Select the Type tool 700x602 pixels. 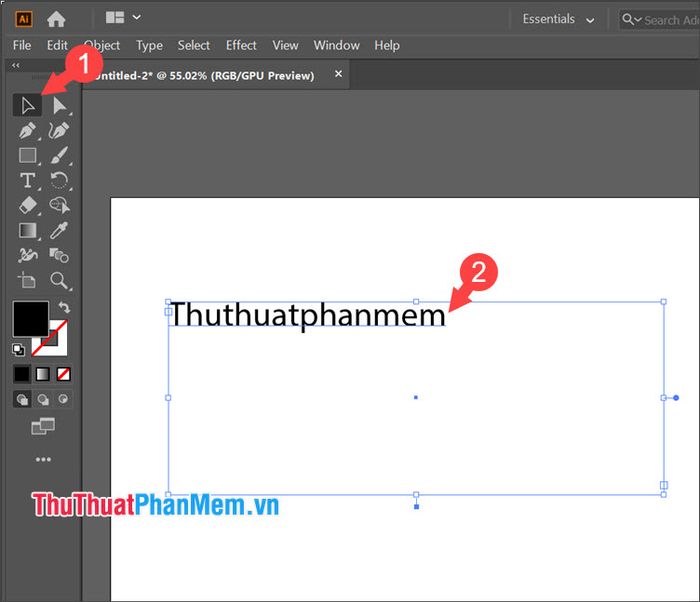pos(28,181)
